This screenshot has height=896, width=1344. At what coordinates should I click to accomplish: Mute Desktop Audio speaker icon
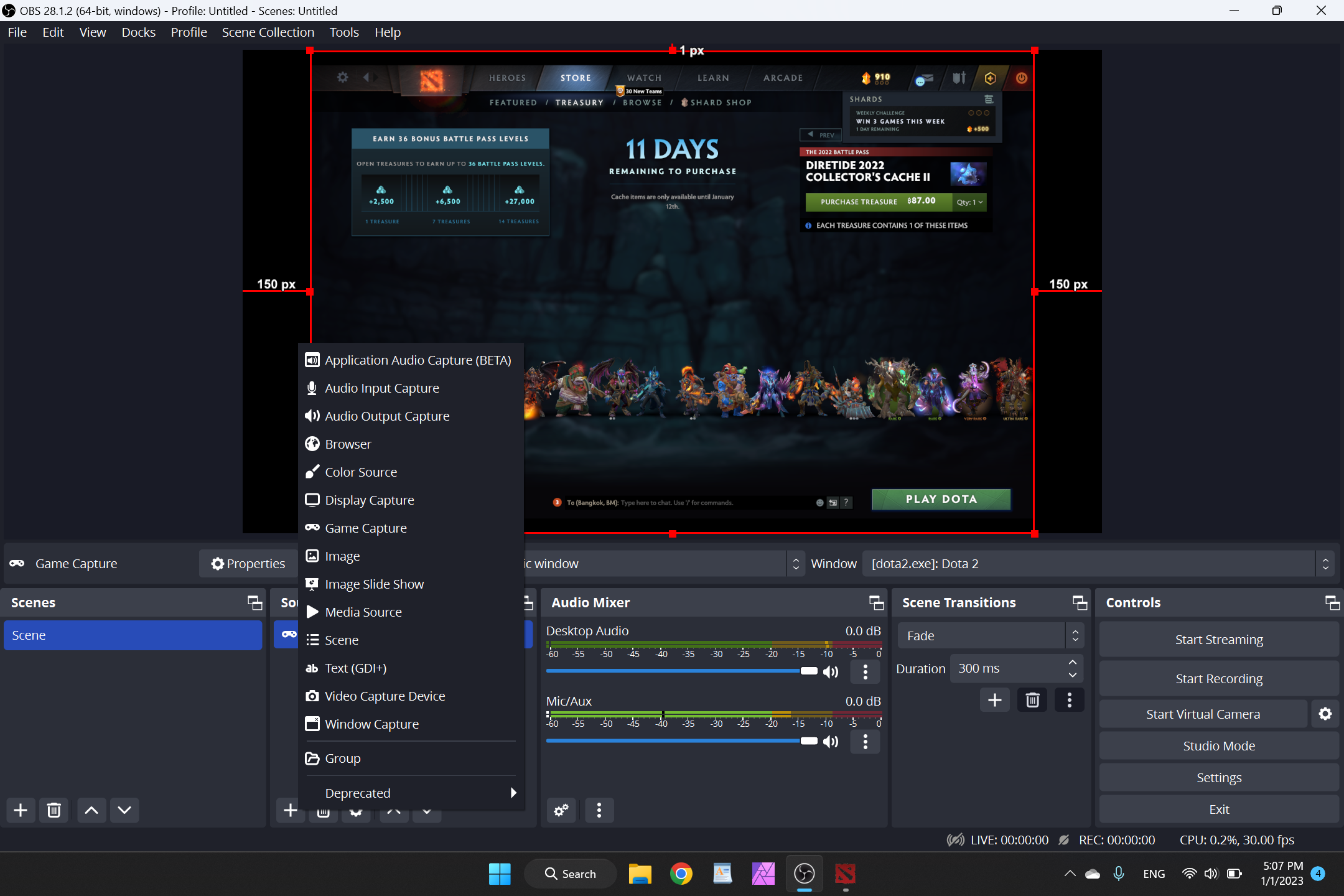831,671
